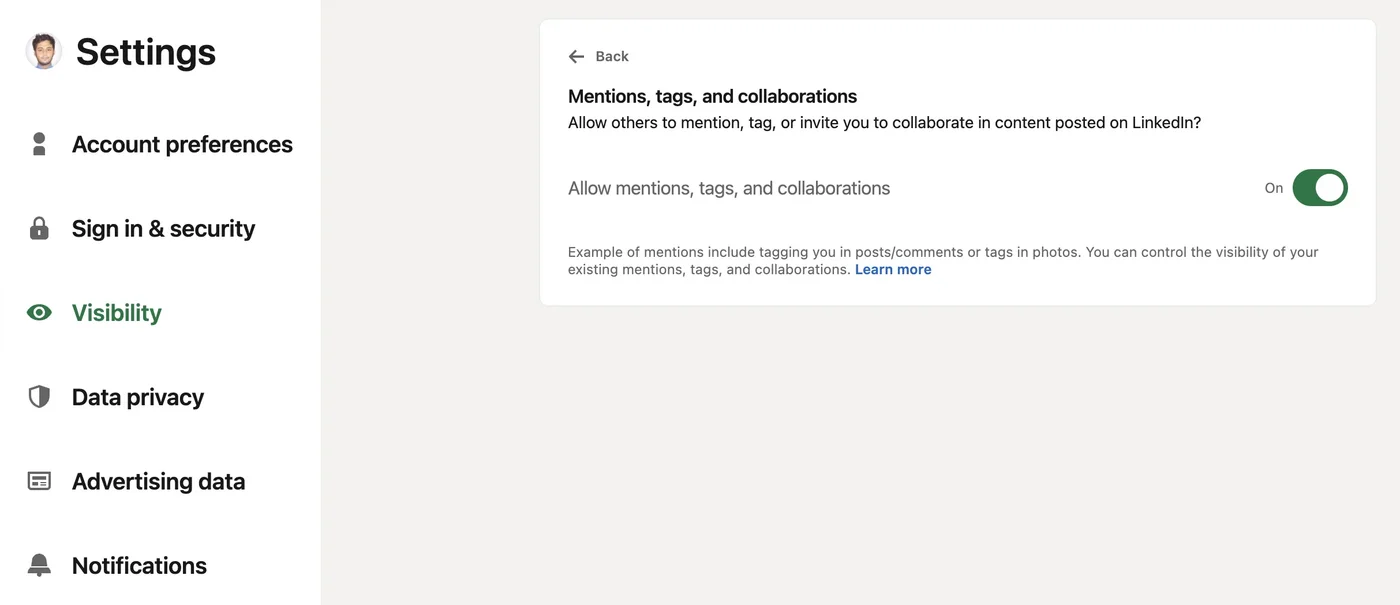Click the 'On' status label

point(1274,188)
